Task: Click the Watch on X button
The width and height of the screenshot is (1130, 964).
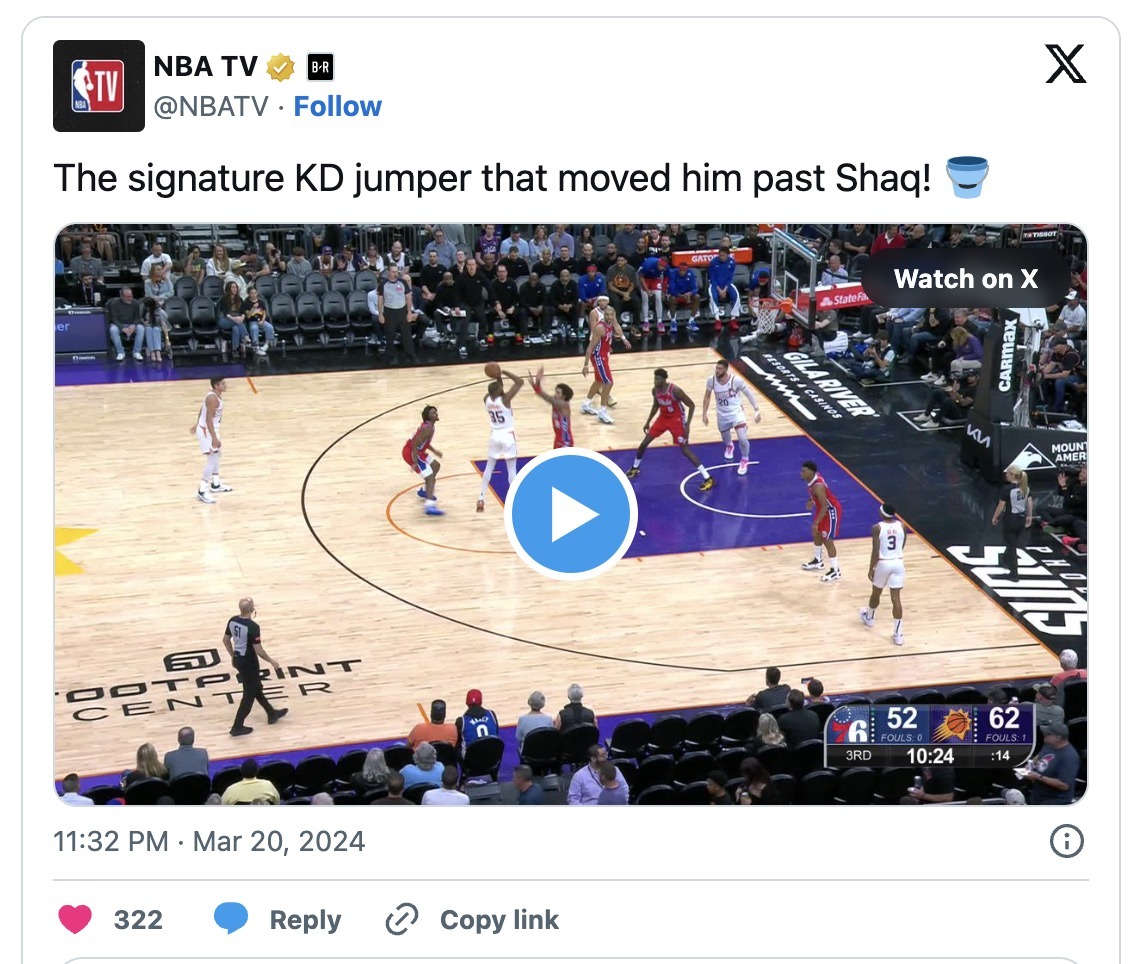Action: click(966, 279)
